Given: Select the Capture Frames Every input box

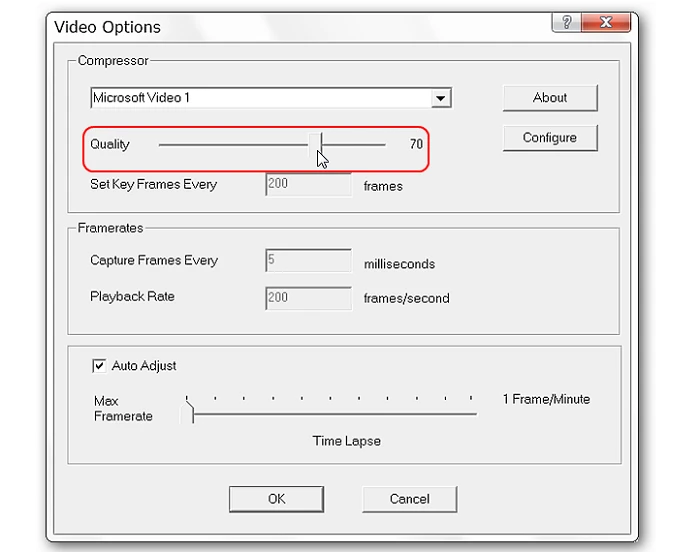Looking at the screenshot, I should coord(308,261).
